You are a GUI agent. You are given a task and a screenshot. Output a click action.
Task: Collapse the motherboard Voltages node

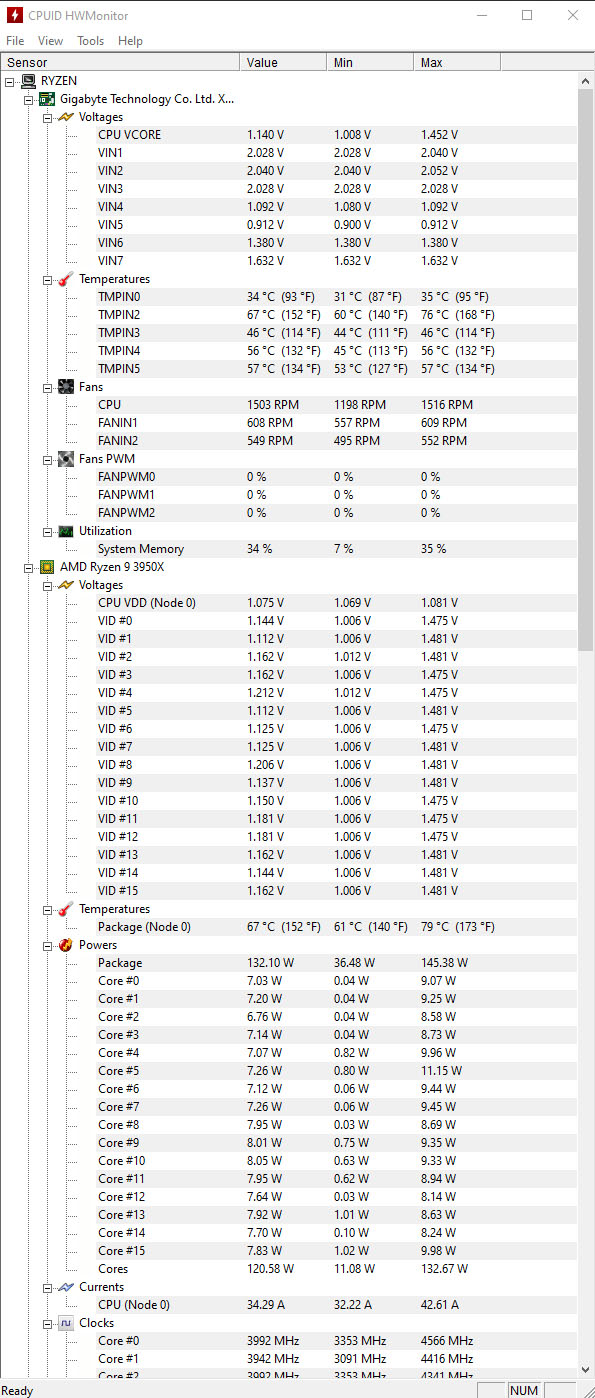pyautogui.click(x=48, y=117)
